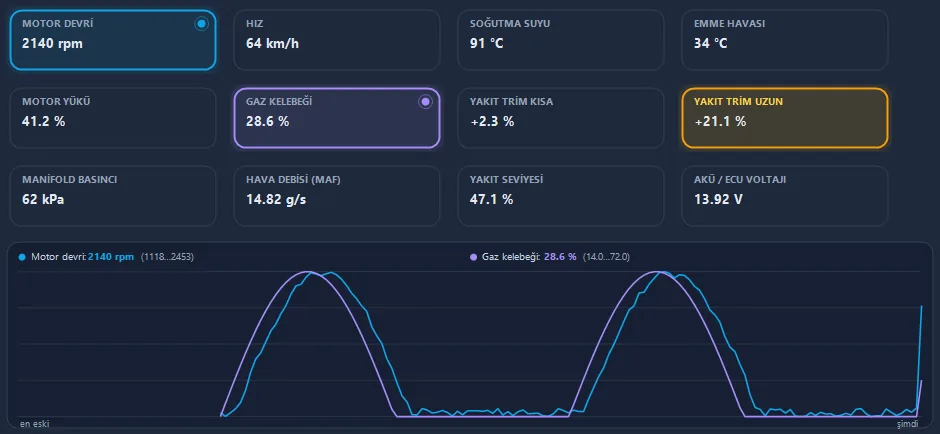Click the range text (14.0...72.0)

pos(606,257)
